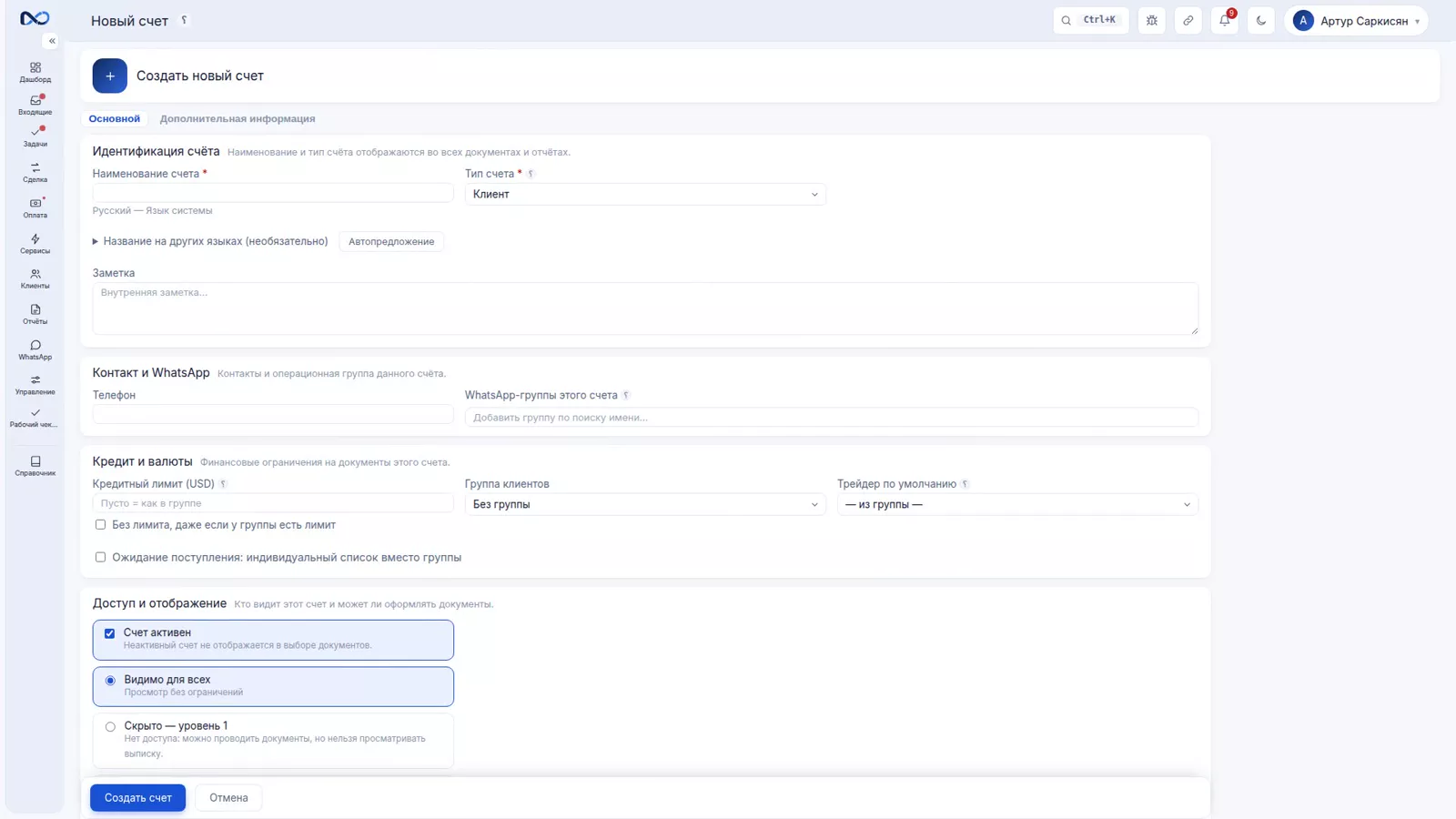Open user menu Артур Саркисян

(1356, 20)
